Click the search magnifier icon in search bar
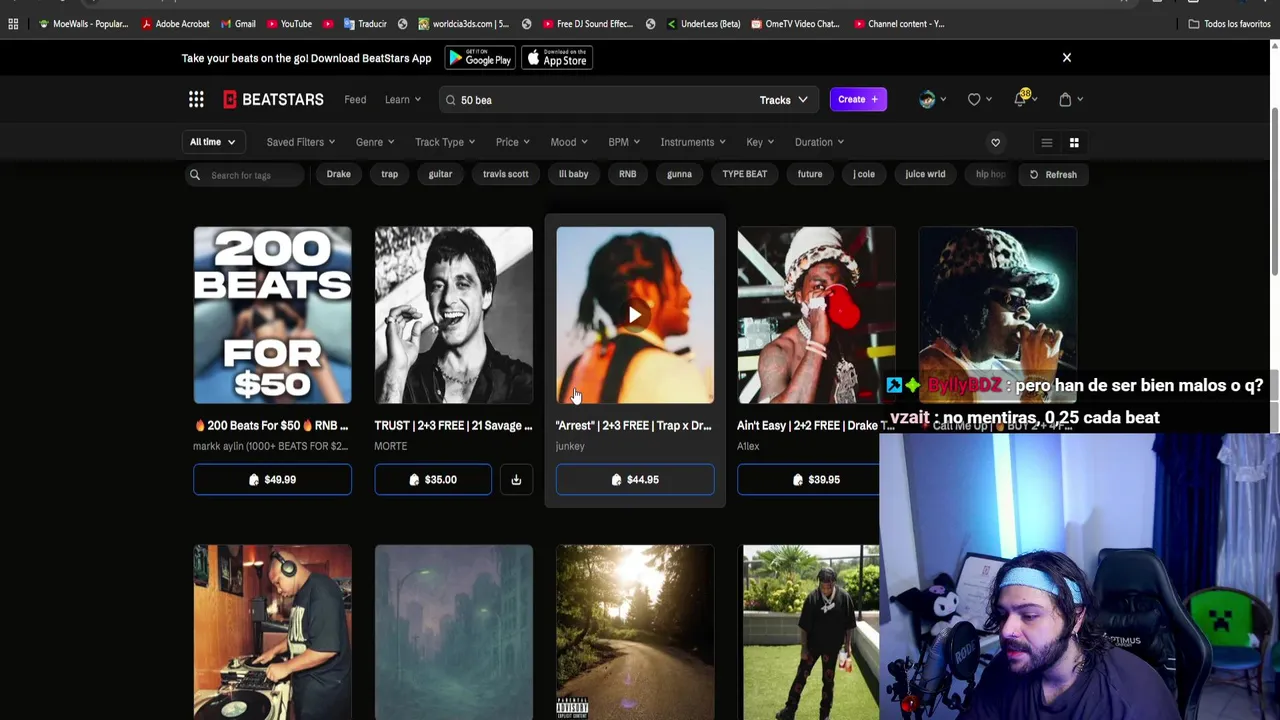The width and height of the screenshot is (1280, 720). (450, 100)
